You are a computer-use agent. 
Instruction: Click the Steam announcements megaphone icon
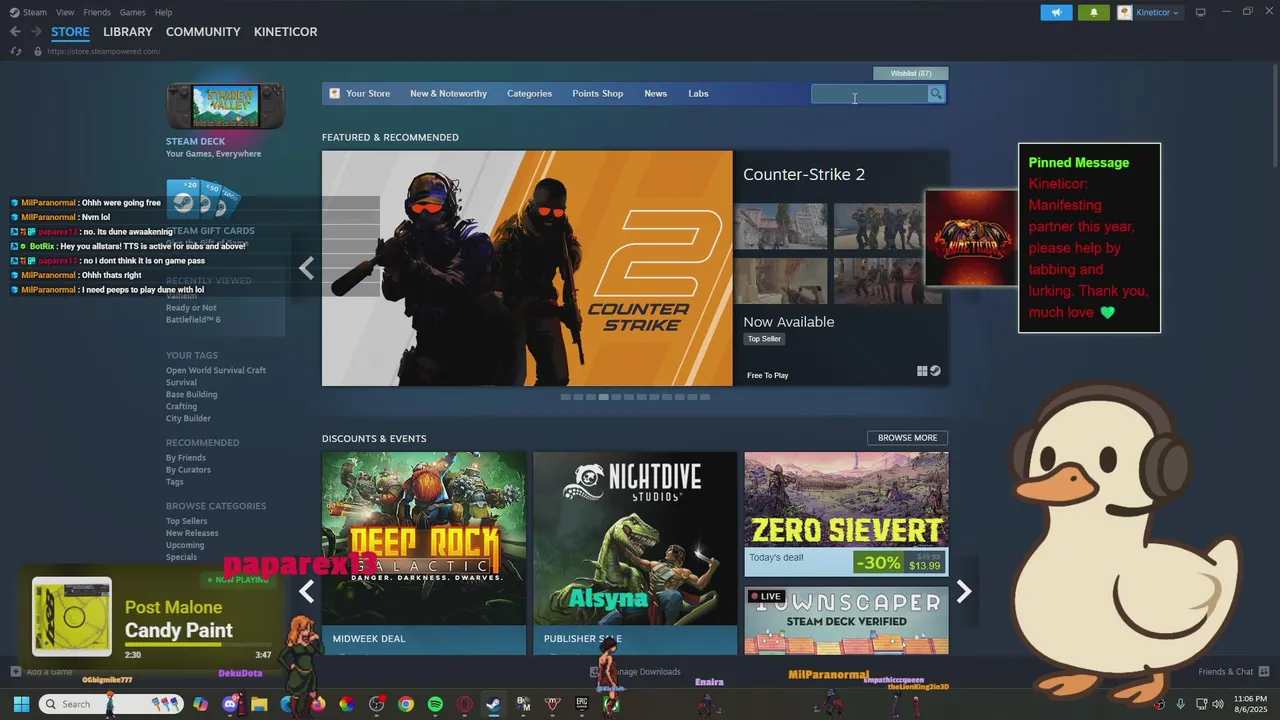pyautogui.click(x=1056, y=12)
